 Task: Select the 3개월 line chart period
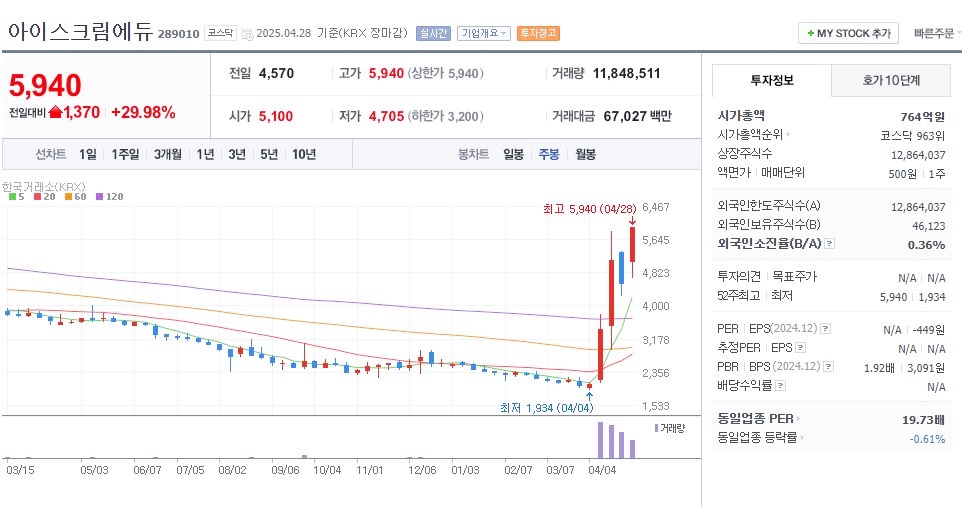(168, 154)
